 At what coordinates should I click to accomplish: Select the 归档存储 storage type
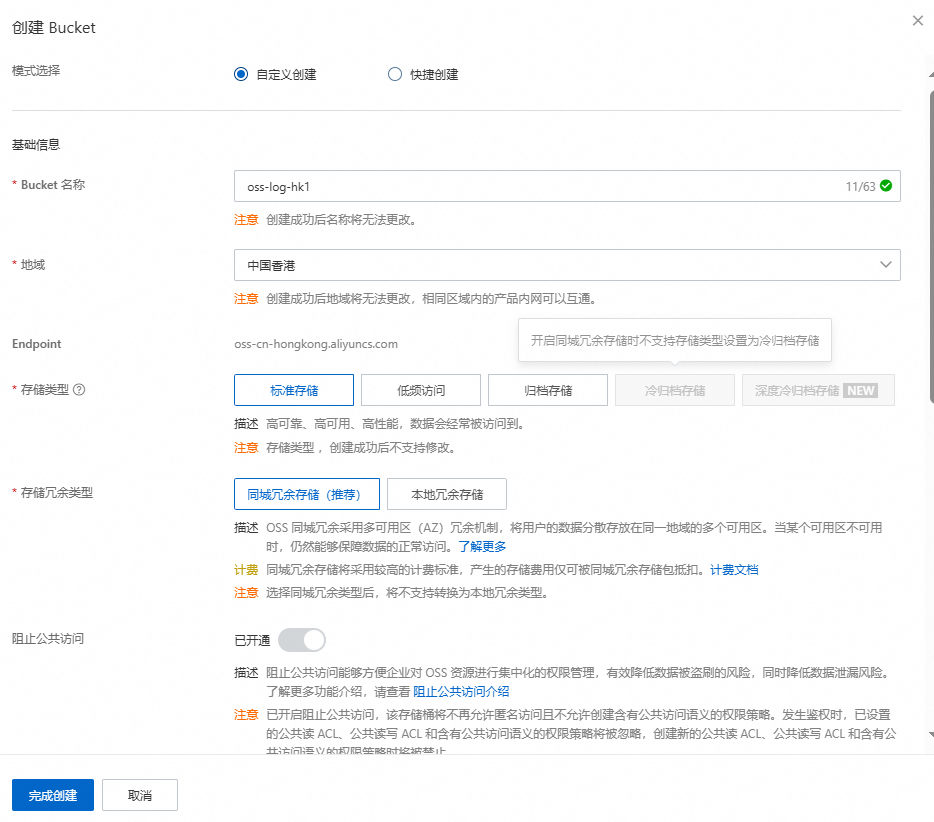(x=547, y=390)
